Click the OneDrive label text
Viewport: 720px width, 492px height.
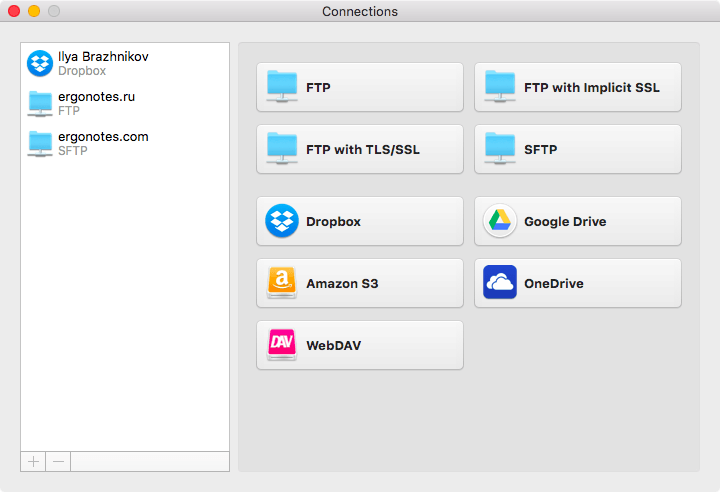click(554, 283)
